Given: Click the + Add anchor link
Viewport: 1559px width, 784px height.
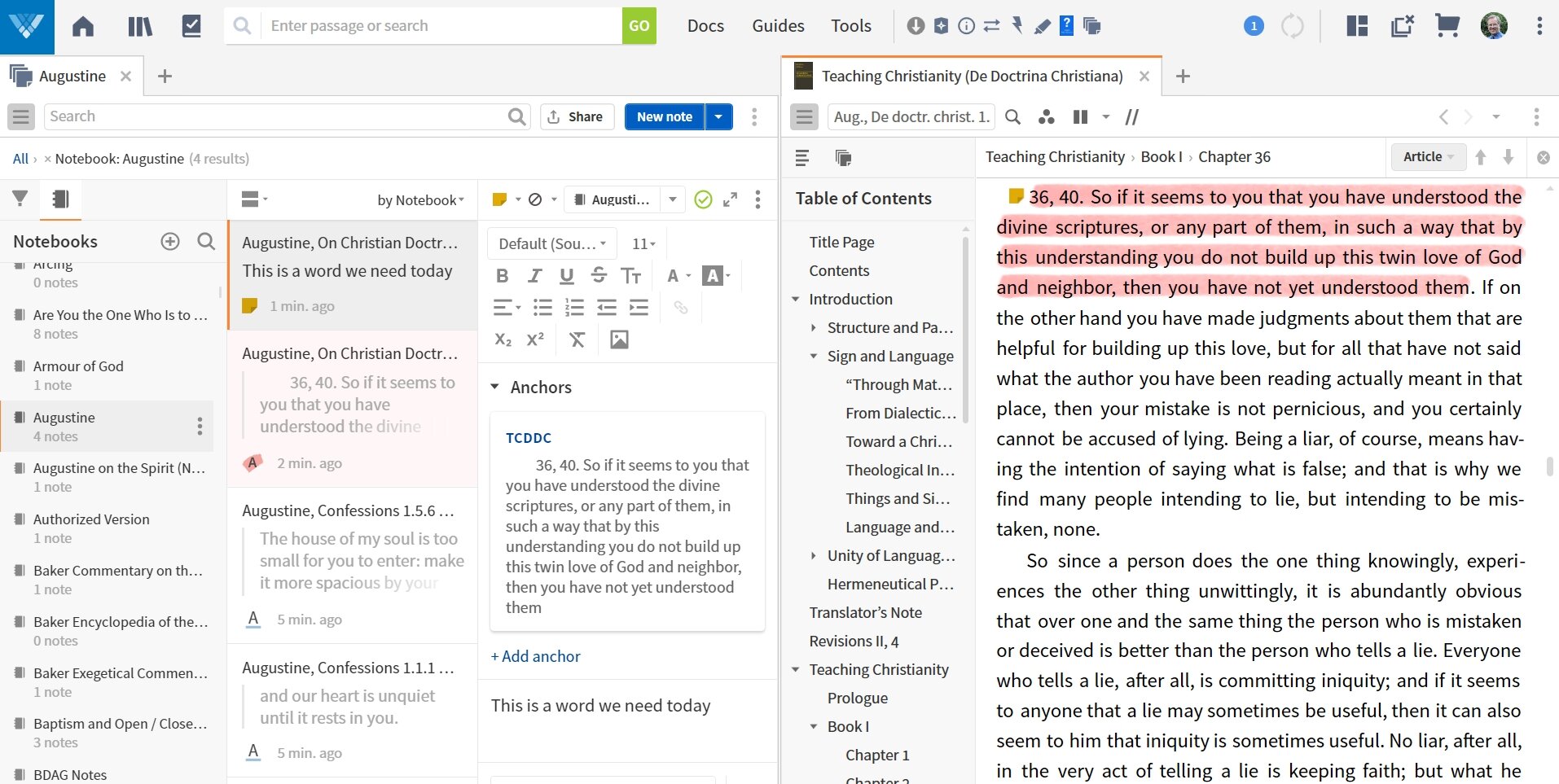Looking at the screenshot, I should tap(535, 656).
